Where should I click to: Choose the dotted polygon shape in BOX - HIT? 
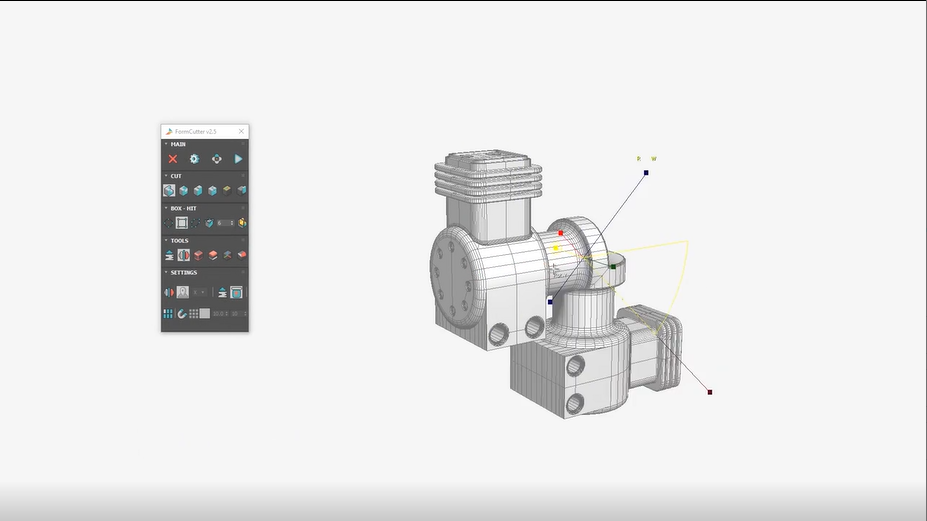(x=195, y=223)
